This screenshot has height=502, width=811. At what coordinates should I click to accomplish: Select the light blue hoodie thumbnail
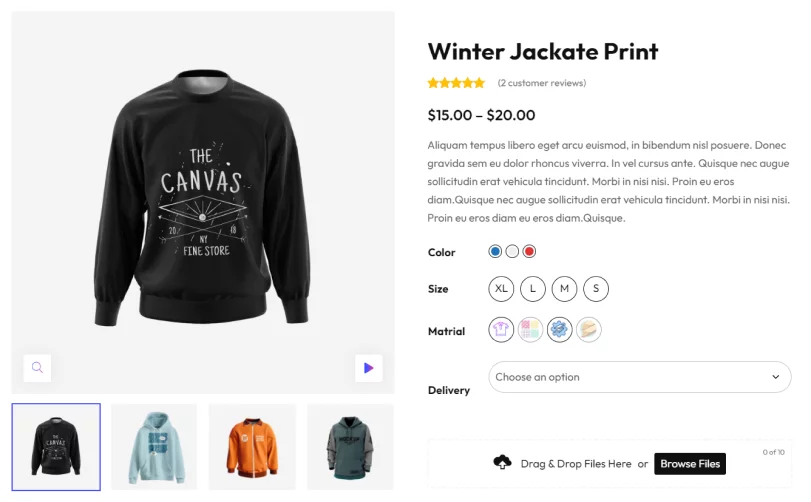tap(154, 447)
